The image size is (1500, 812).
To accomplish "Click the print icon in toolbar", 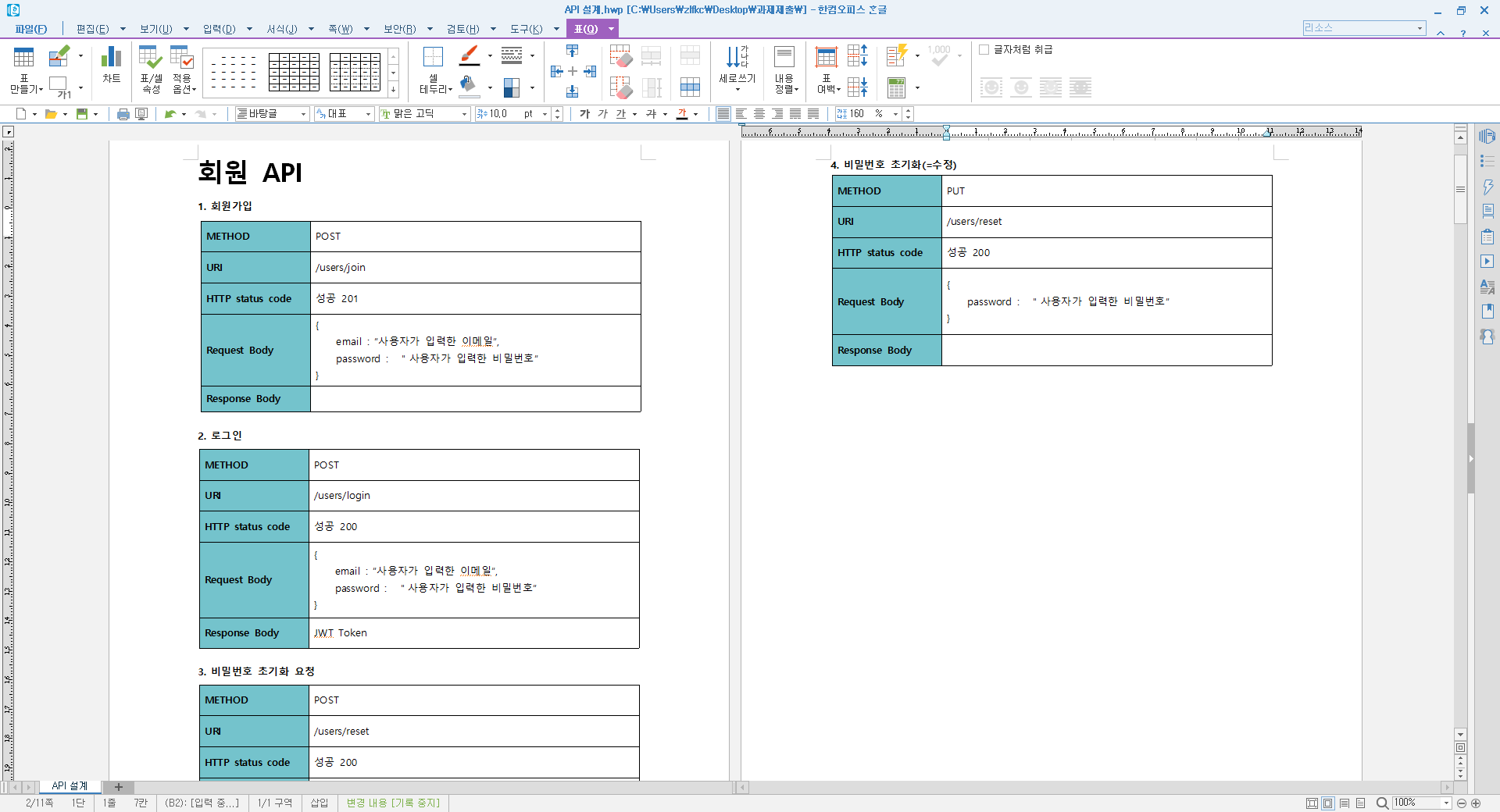I will click(x=123, y=114).
